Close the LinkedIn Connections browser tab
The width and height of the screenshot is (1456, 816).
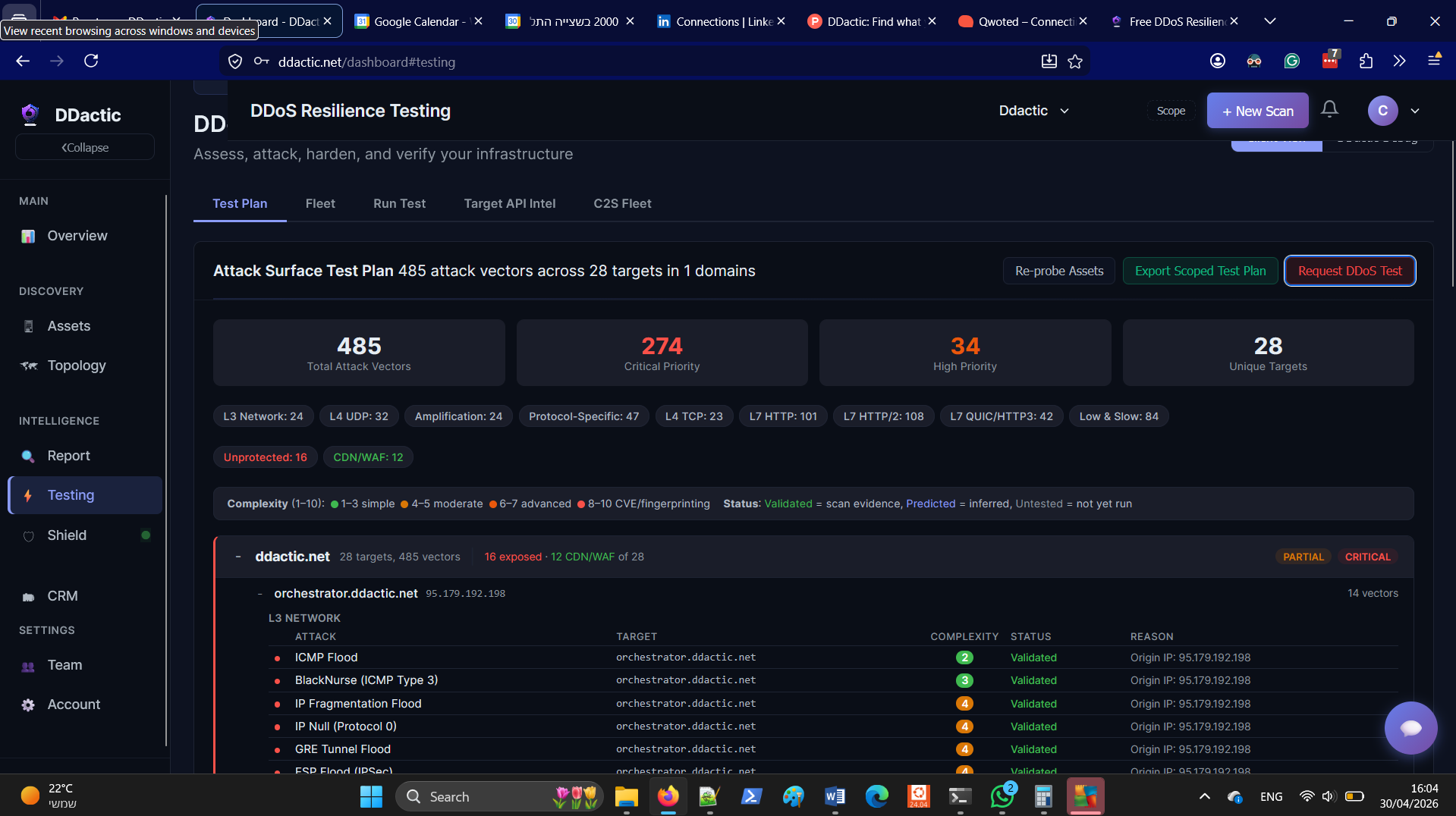(781, 21)
